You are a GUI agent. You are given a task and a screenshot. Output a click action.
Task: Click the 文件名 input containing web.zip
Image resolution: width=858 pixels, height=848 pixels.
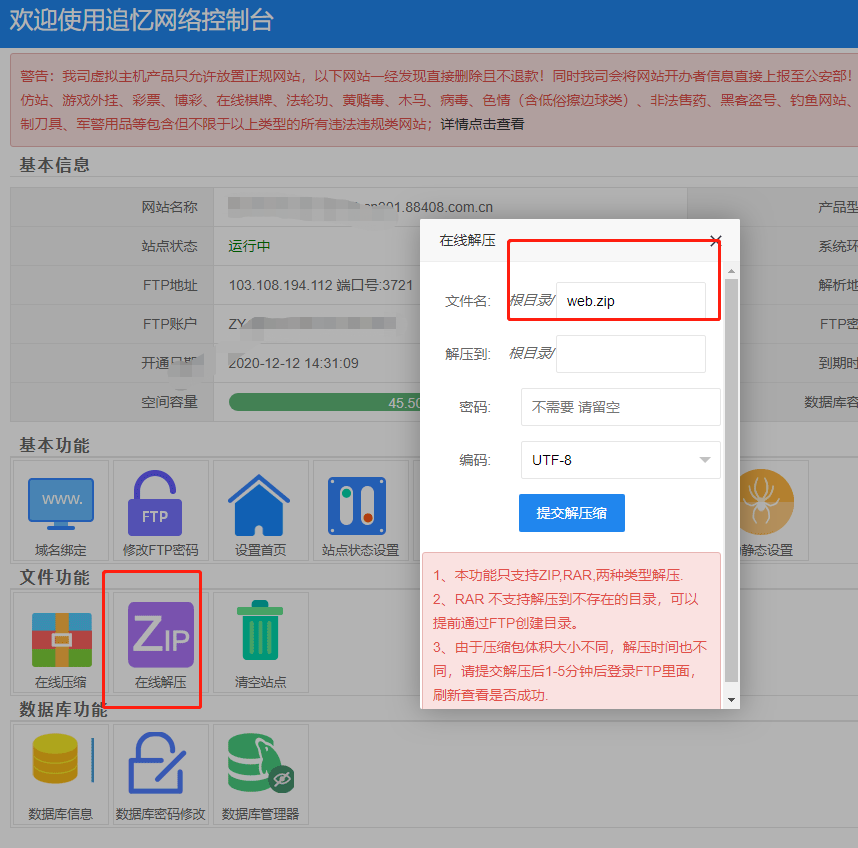pos(630,300)
